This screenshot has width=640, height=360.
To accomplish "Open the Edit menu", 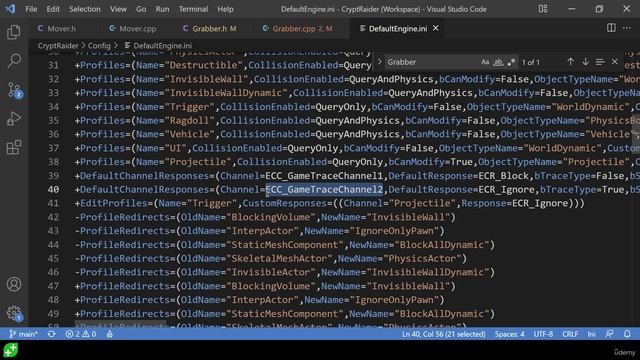I will (x=53, y=9).
